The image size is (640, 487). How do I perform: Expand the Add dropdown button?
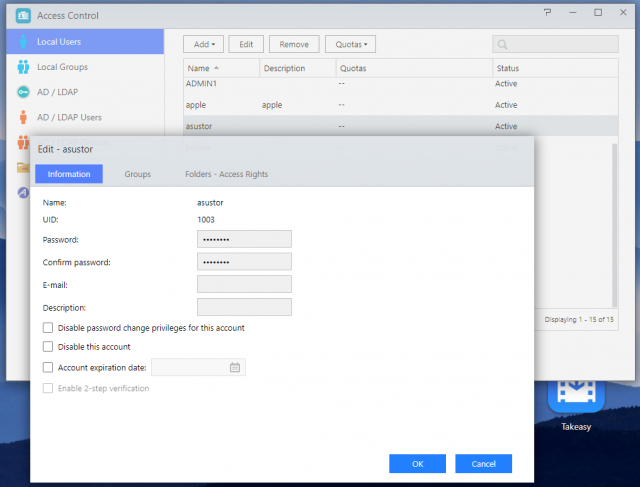coord(203,44)
